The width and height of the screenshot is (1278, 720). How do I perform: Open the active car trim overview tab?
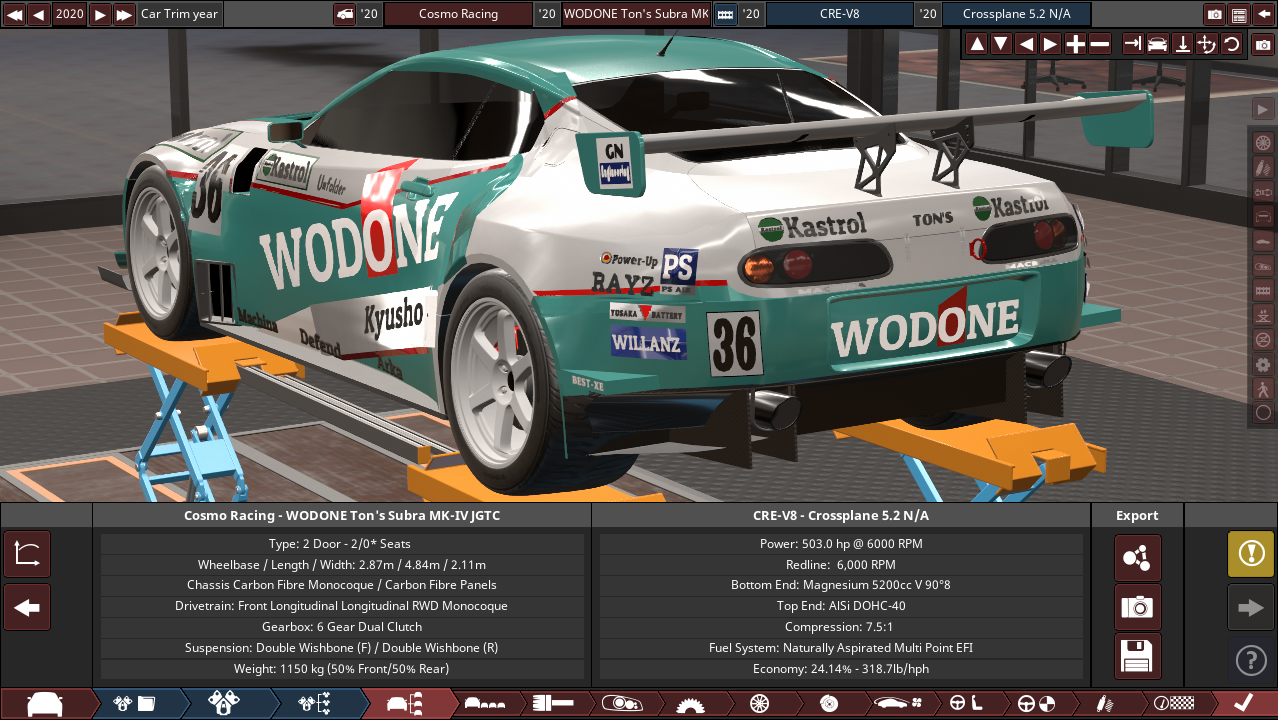[406, 704]
